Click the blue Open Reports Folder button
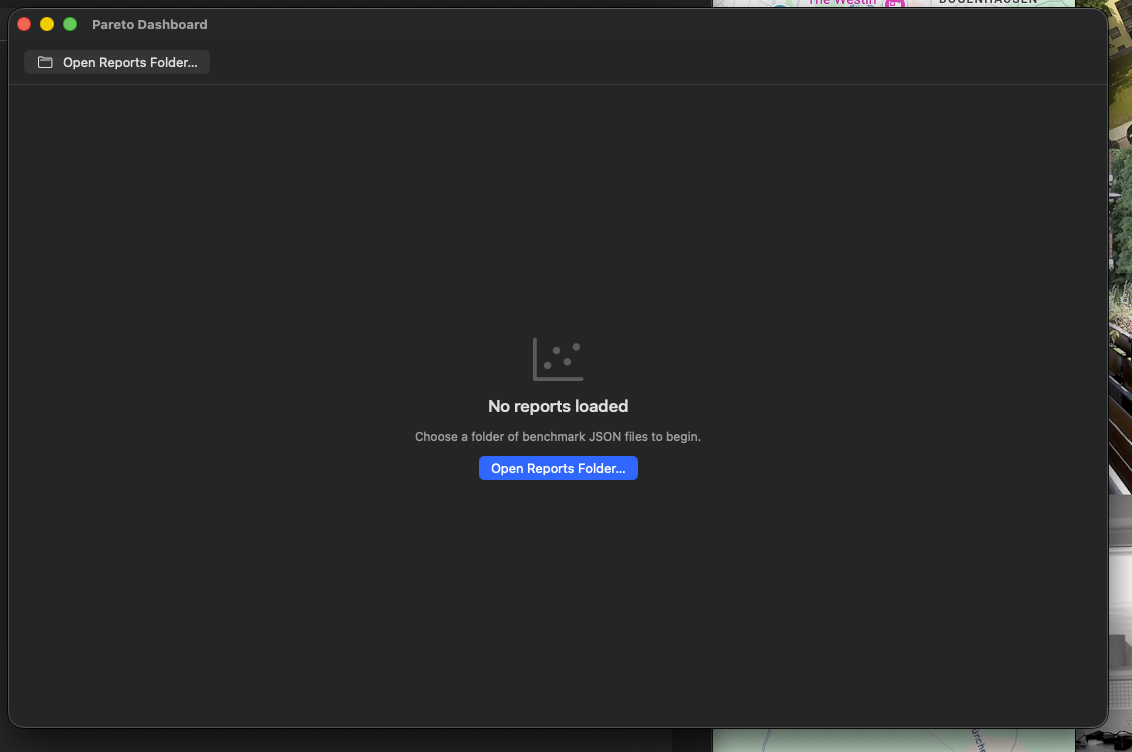Screen dimensions: 1132x752 [x=558, y=468]
